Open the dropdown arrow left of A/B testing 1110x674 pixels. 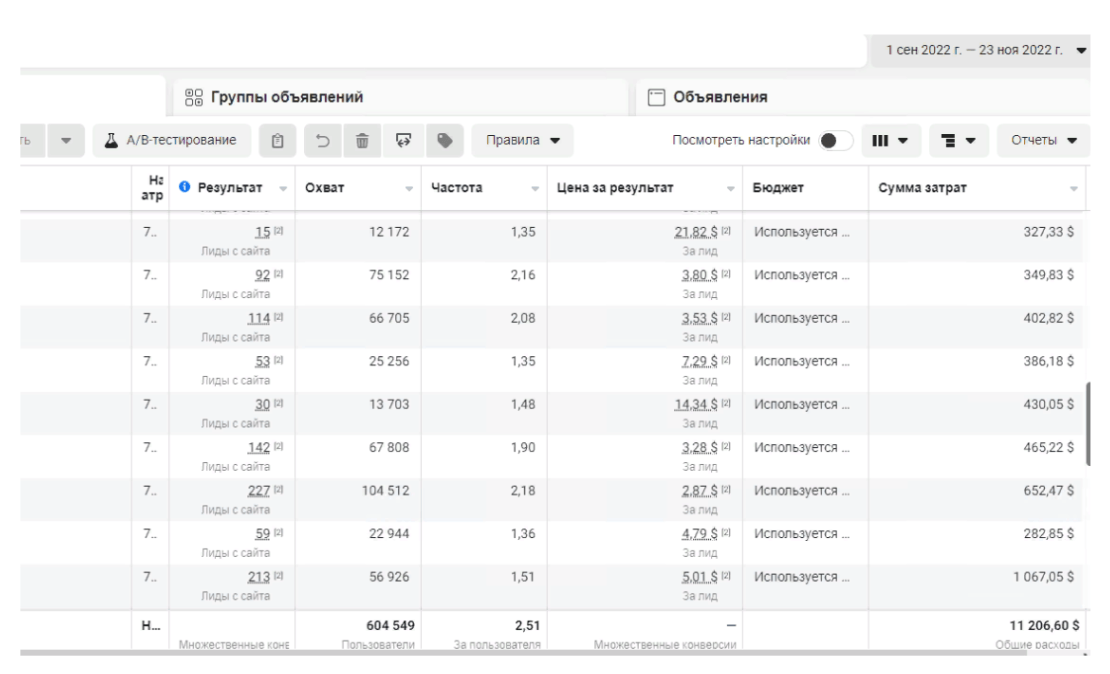(66, 140)
